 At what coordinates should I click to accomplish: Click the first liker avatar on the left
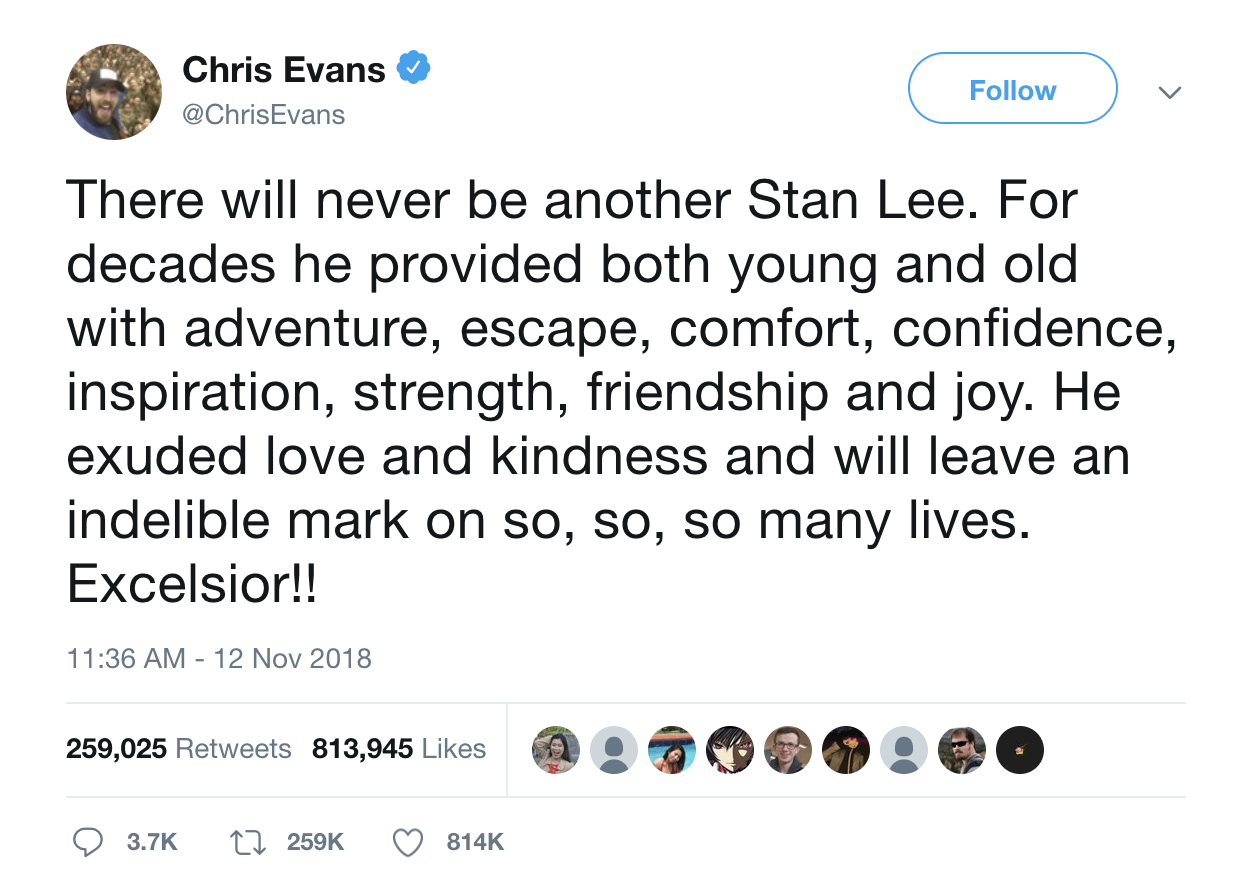click(556, 750)
